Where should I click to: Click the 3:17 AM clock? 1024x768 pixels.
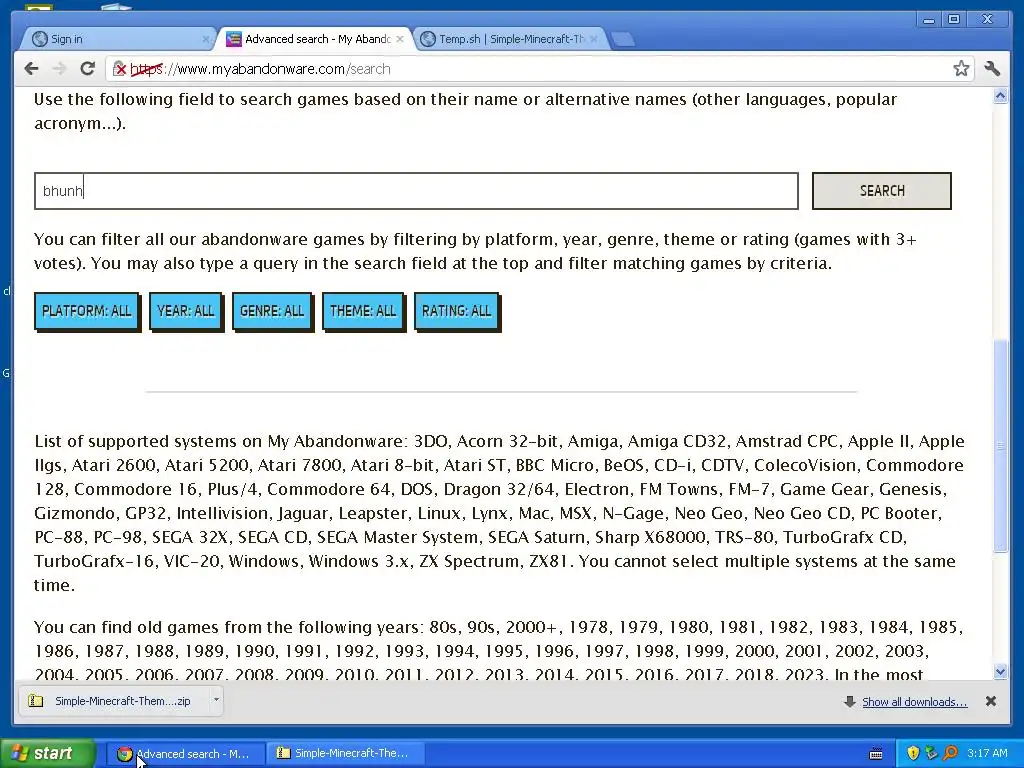pos(987,754)
